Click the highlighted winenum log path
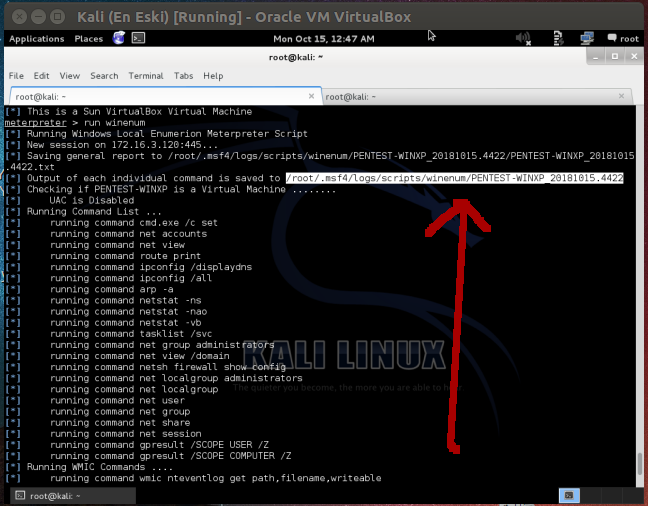Viewport: 648px width, 506px height. (455, 178)
